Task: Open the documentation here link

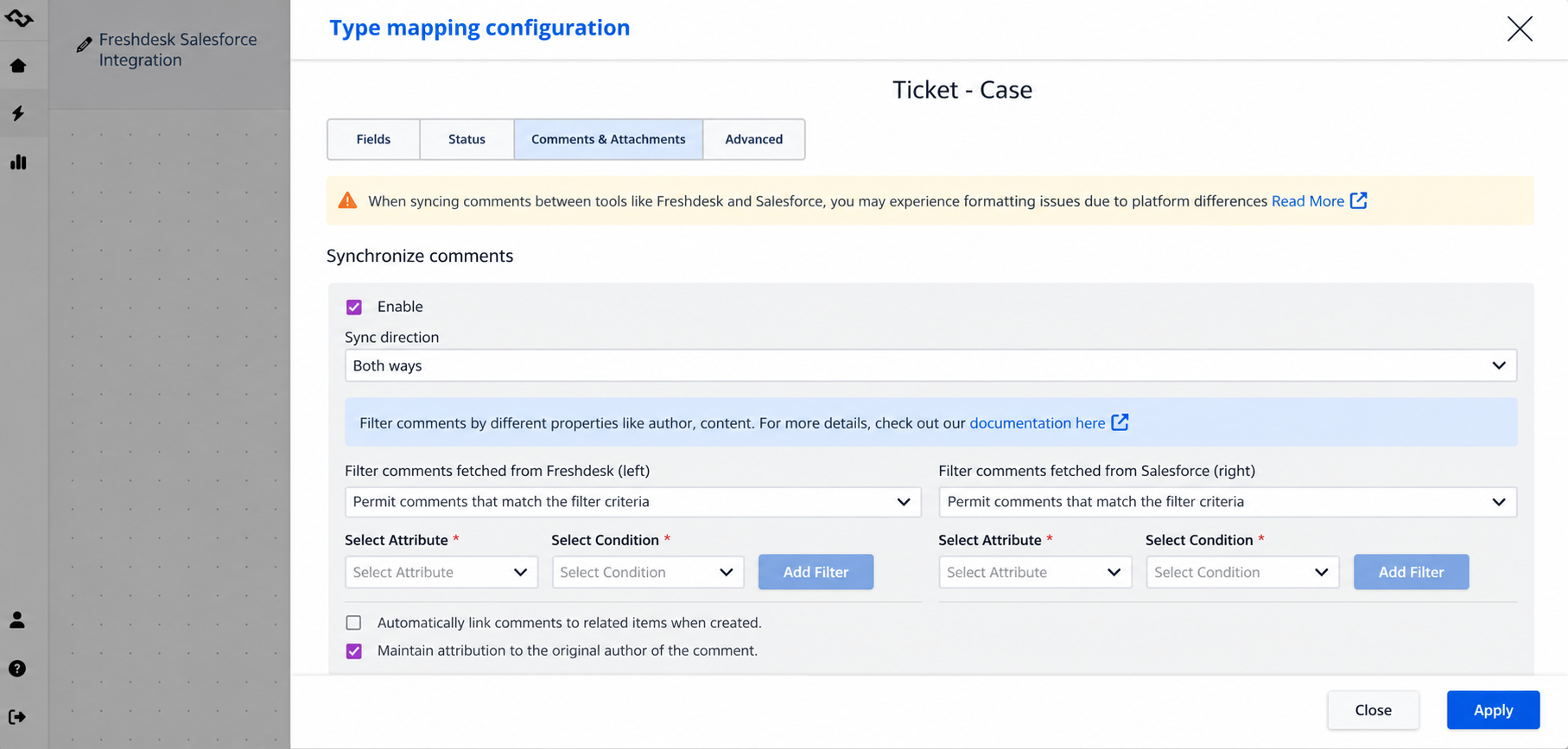Action: click(1037, 423)
